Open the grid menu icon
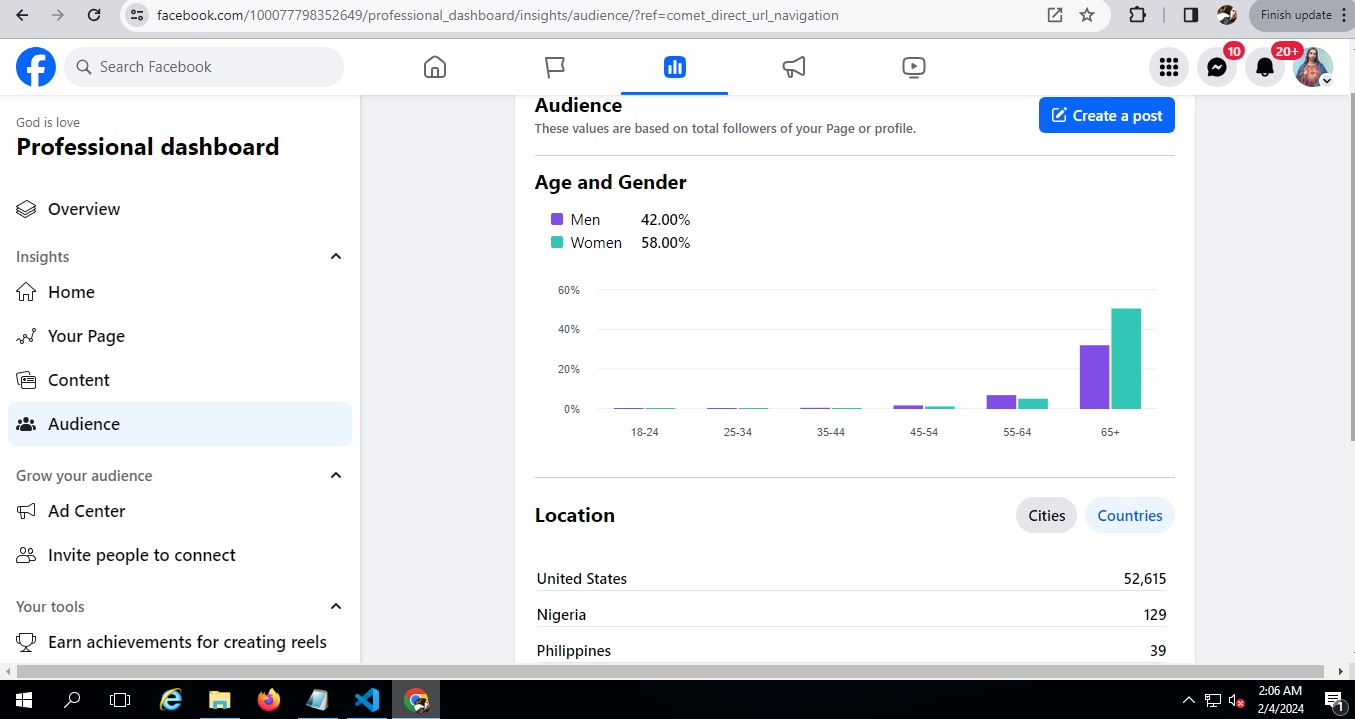This screenshot has height=719, width=1355. point(1168,67)
